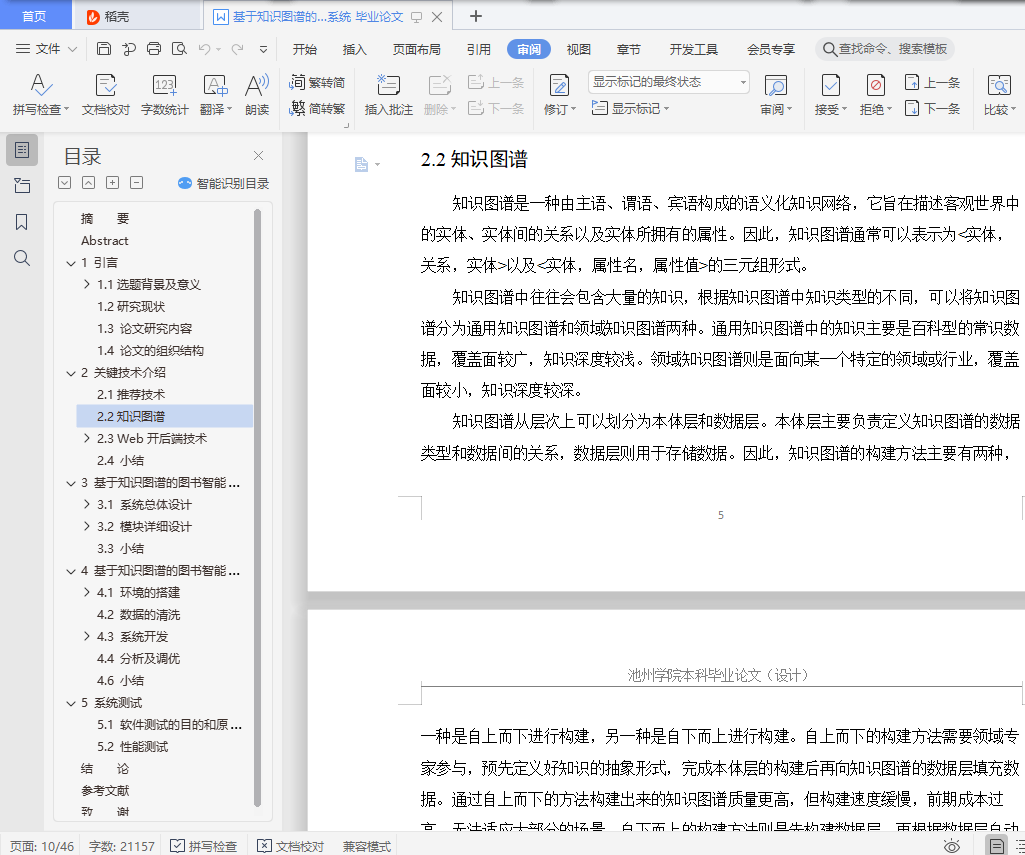Screen dimensions: 1025x855
Task: Click the chapter navigation icon in sidebar
Action: (22, 186)
